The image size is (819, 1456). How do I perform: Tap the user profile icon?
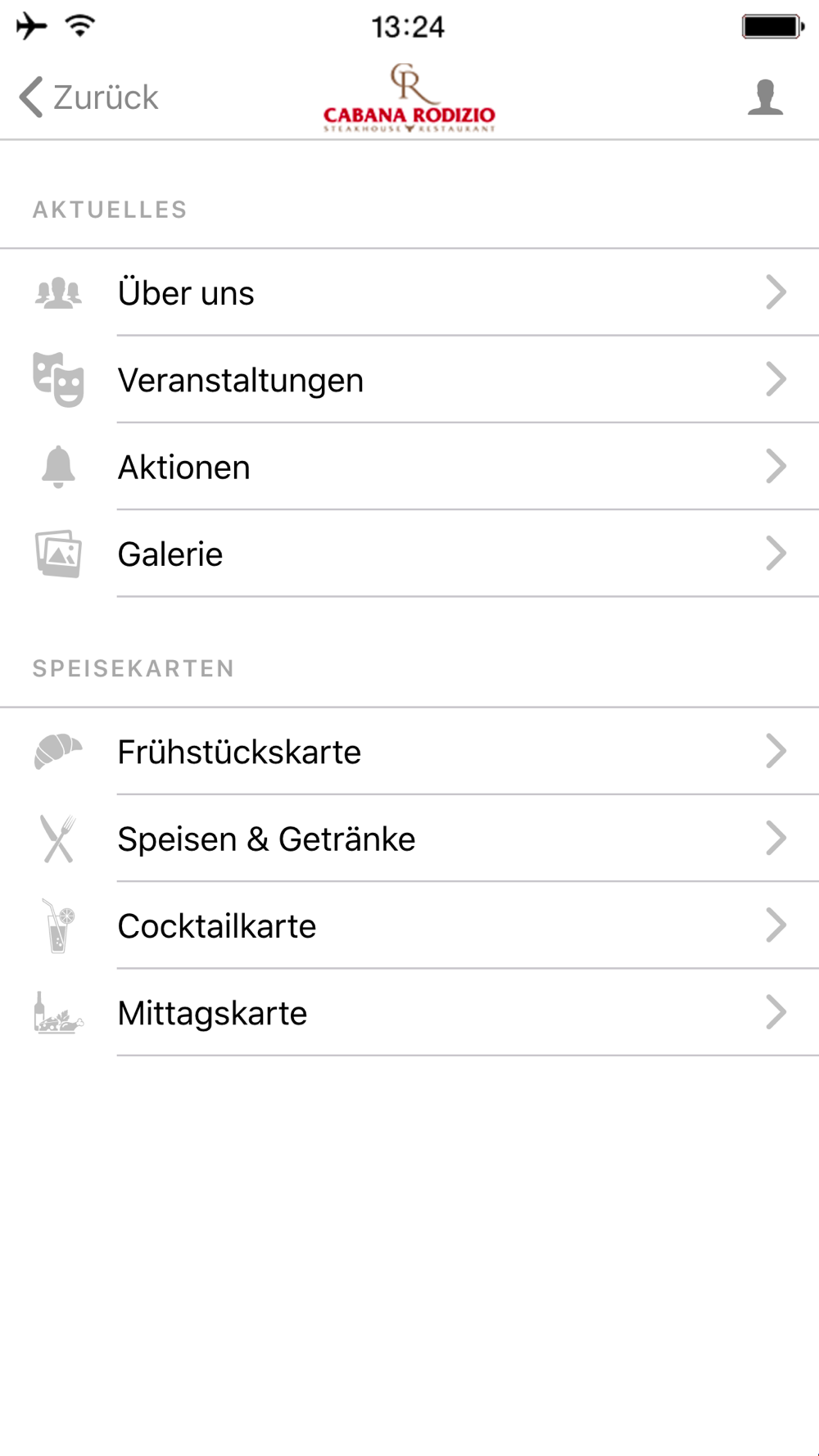point(765,97)
